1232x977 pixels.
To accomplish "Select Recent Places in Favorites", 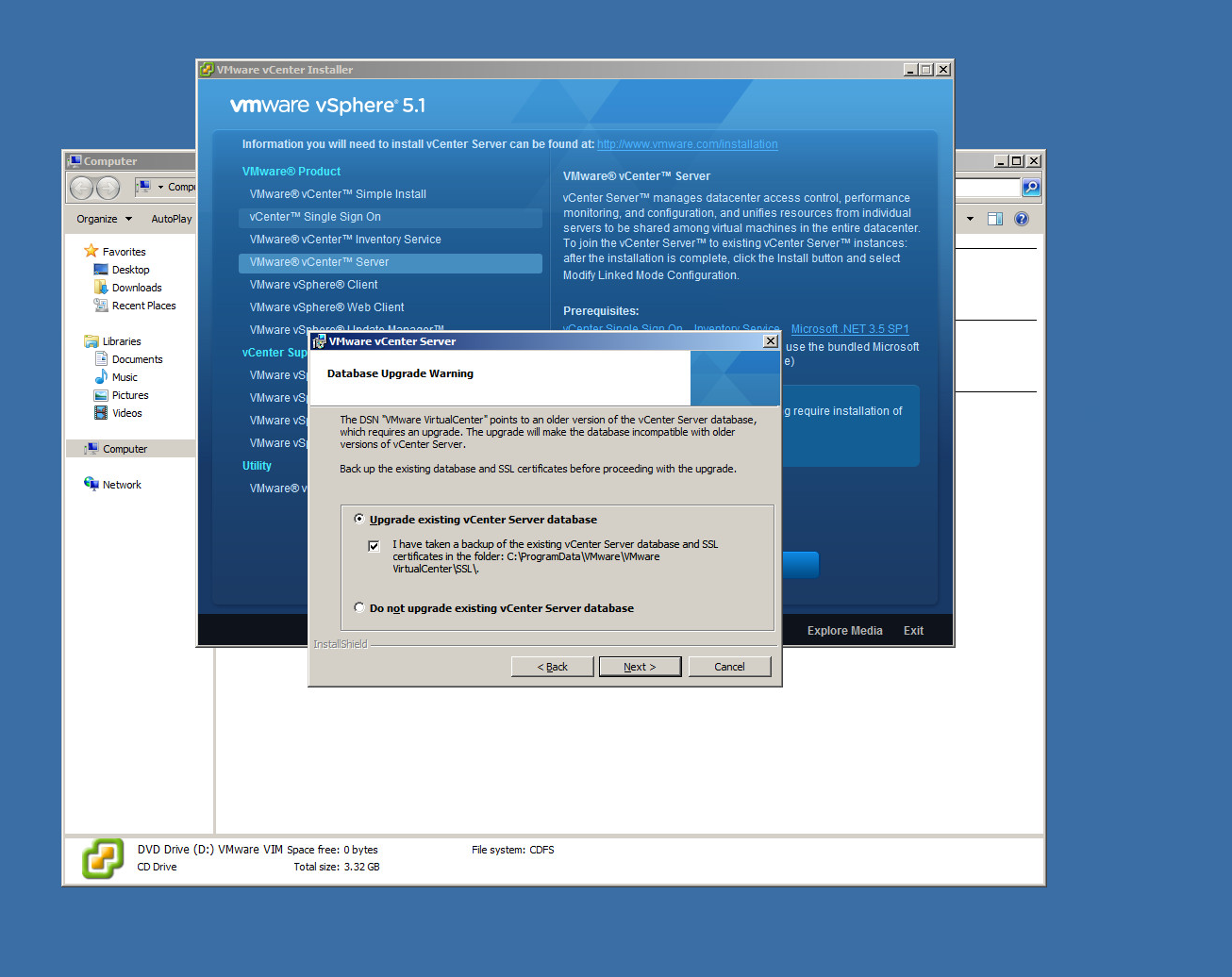I will tap(143, 306).
